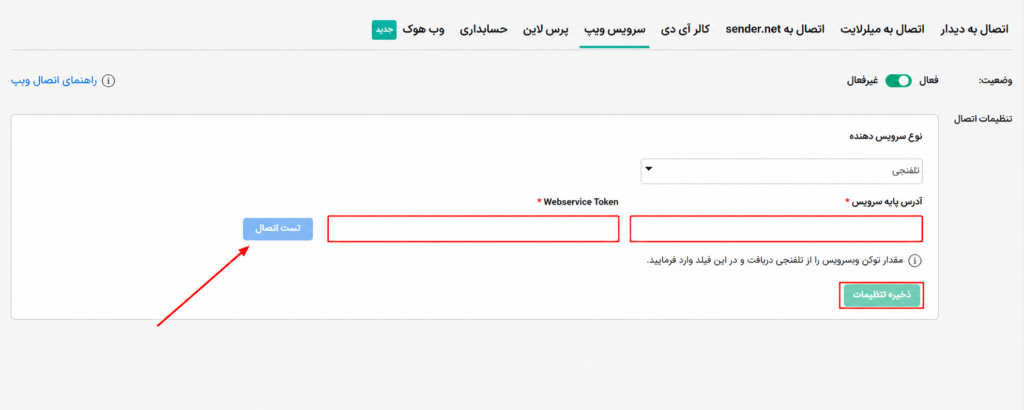Image resolution: width=1024 pixels, height=410 pixels.
Task: Click the غیرفعال label beside the switch
Action: (862, 80)
